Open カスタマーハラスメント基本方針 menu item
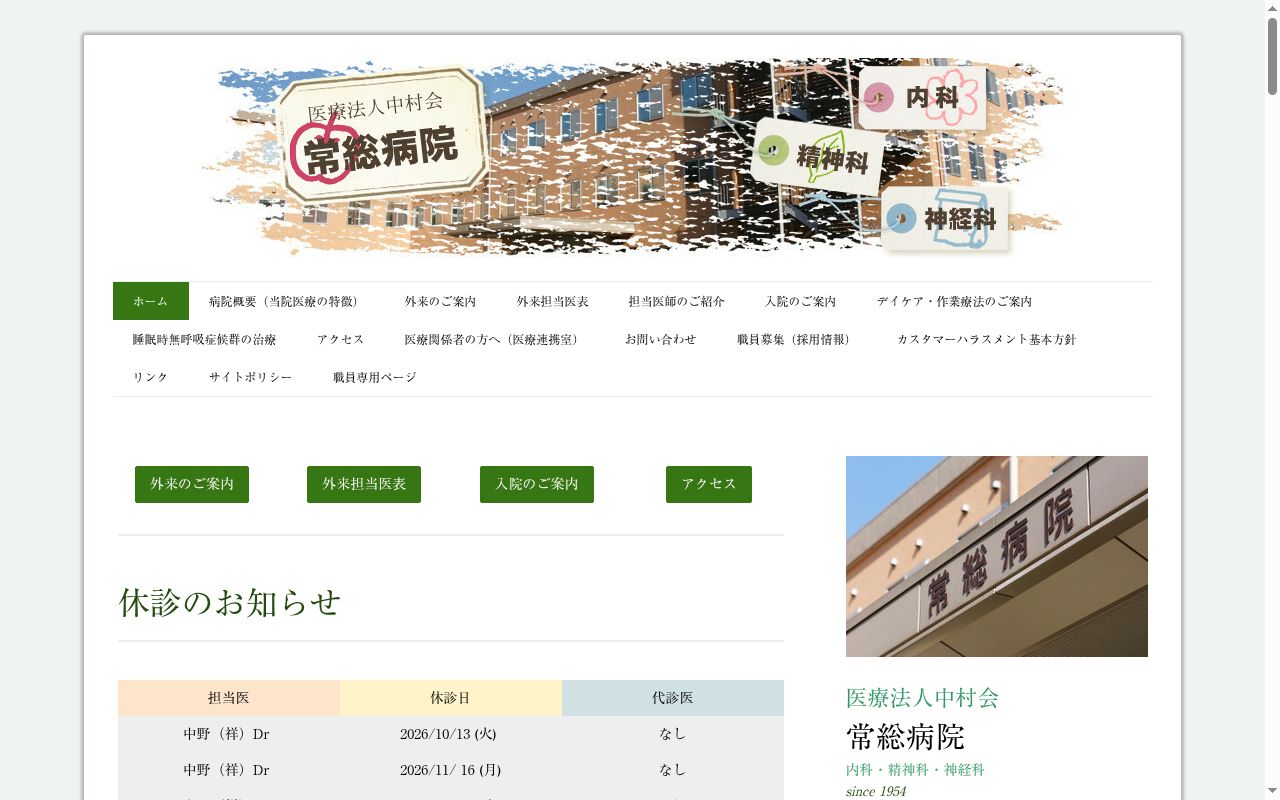Screen dimensions: 1280x800 coord(987,339)
